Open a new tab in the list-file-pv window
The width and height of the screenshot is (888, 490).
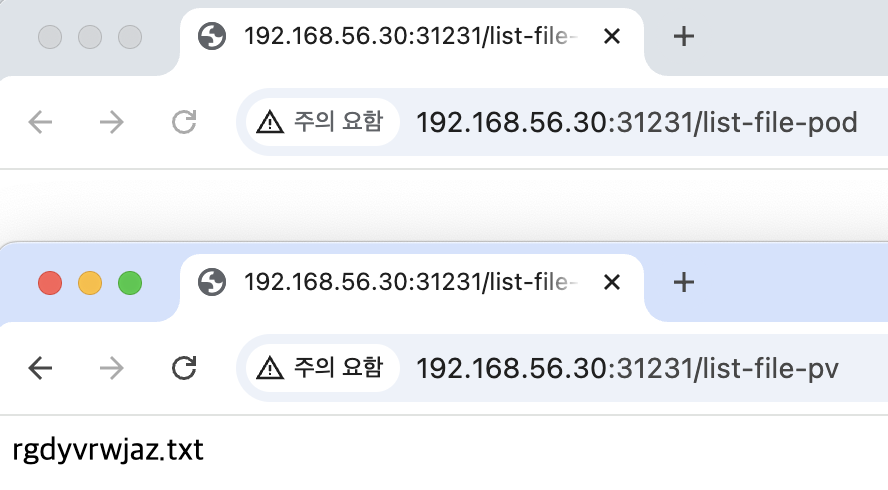coord(684,282)
